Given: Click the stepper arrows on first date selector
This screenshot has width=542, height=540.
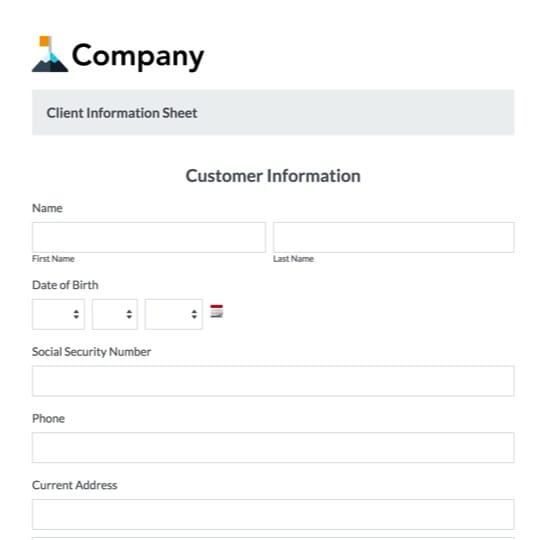Looking at the screenshot, I should tap(76, 314).
